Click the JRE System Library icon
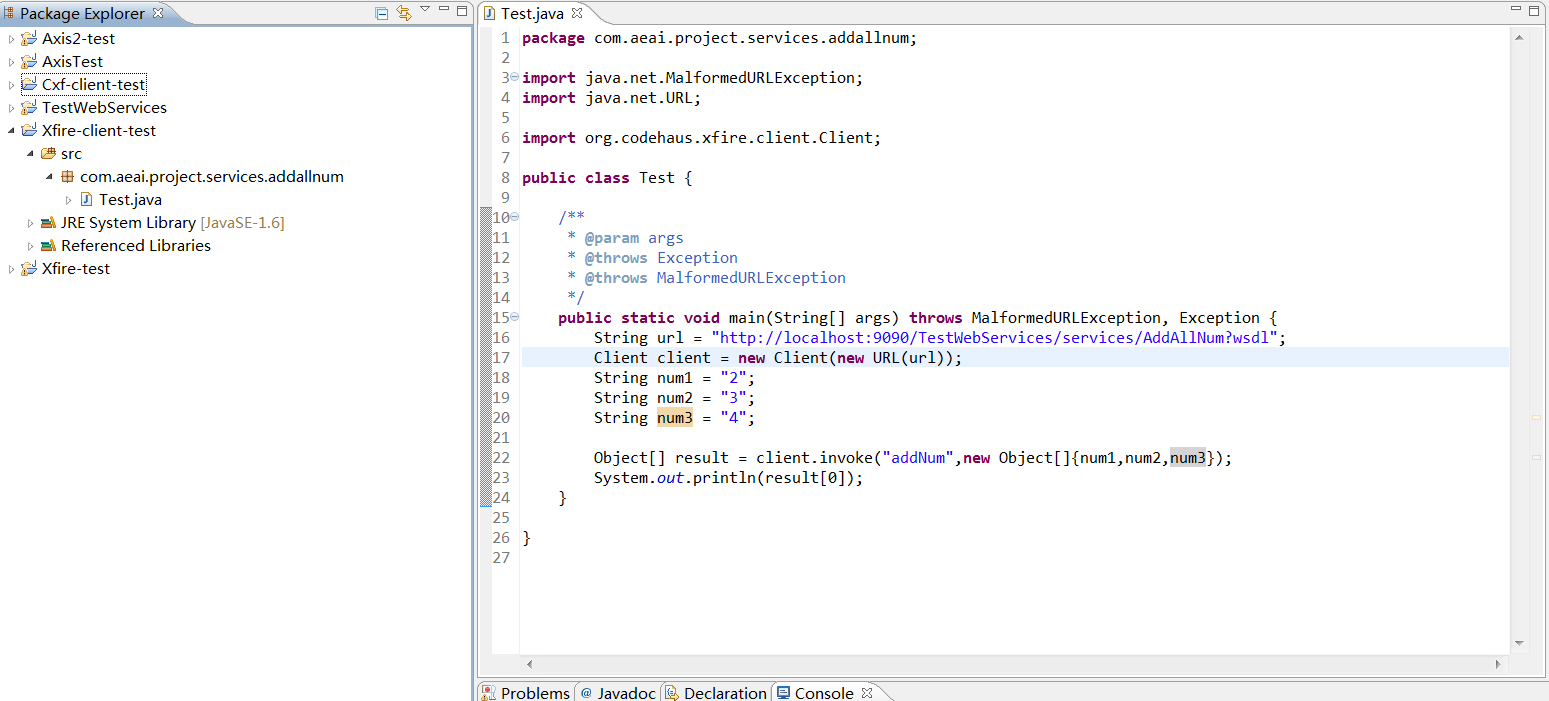 (48, 223)
